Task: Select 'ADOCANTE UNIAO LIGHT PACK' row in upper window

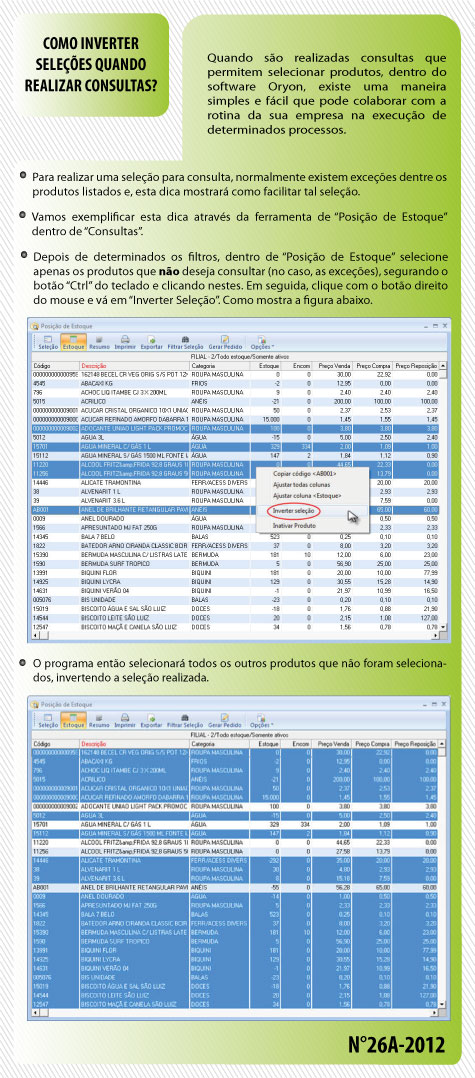Action: [236, 428]
